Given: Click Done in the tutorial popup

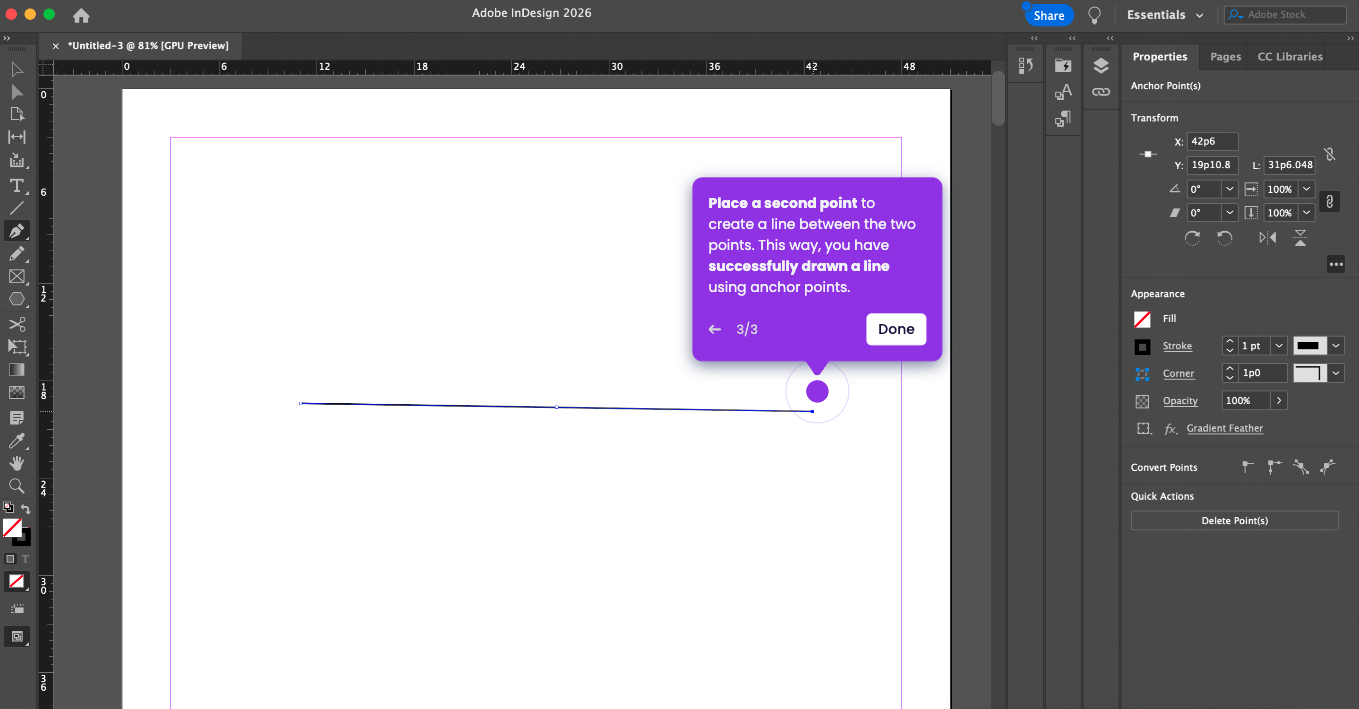Looking at the screenshot, I should (x=896, y=329).
